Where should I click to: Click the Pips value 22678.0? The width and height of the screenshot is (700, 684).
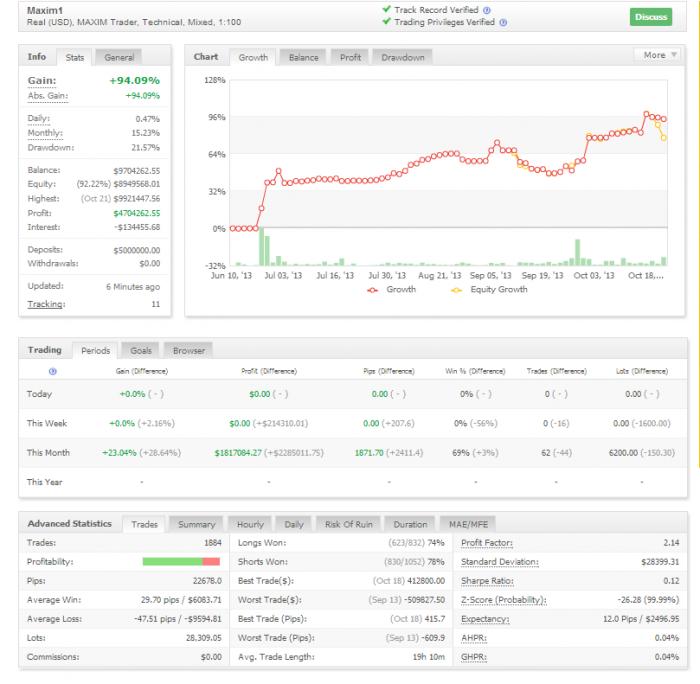(207, 581)
